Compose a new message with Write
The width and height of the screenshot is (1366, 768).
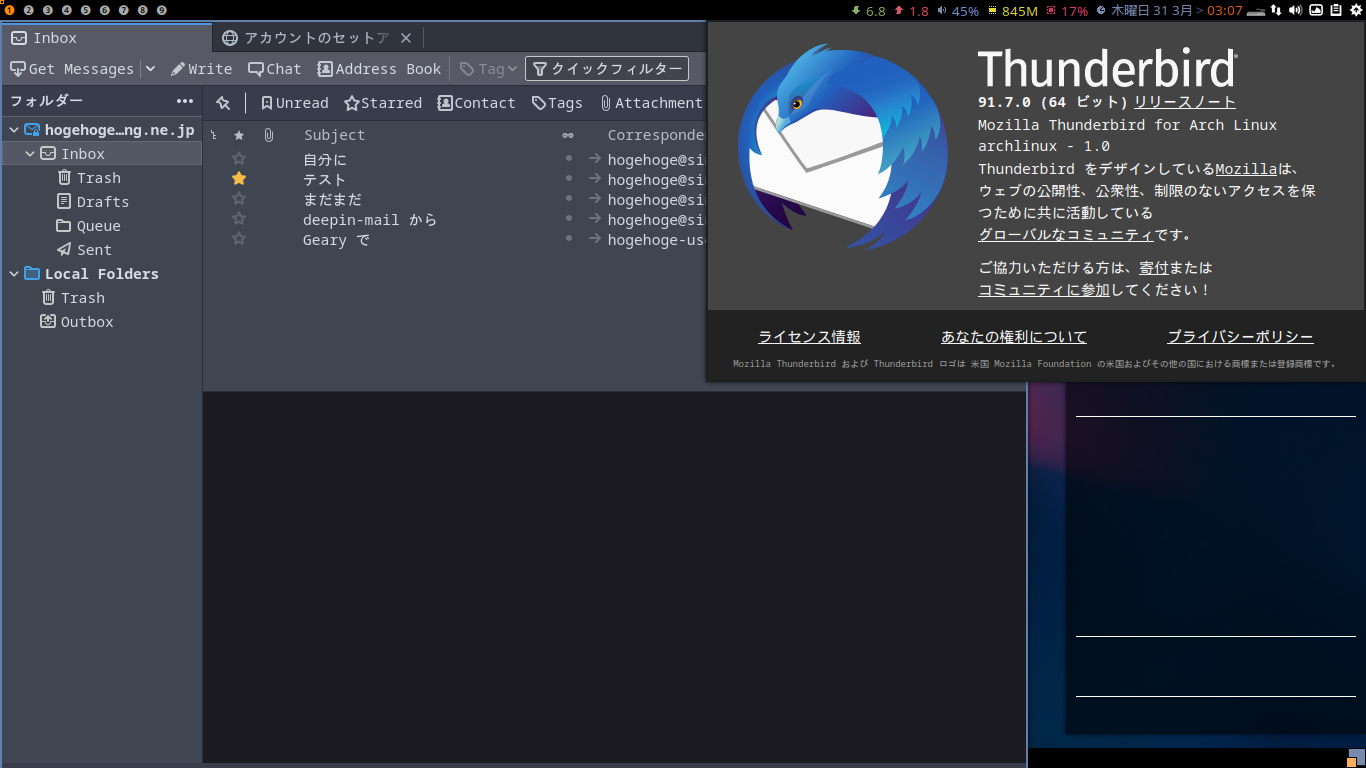201,69
